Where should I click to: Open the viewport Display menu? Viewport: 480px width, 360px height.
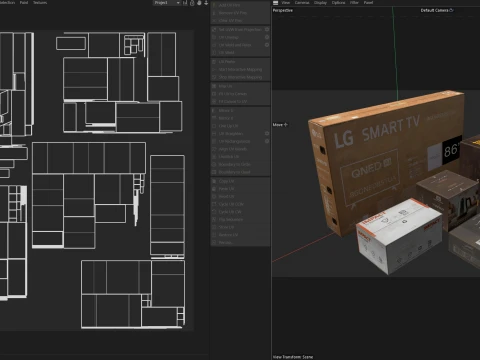pos(320,3)
